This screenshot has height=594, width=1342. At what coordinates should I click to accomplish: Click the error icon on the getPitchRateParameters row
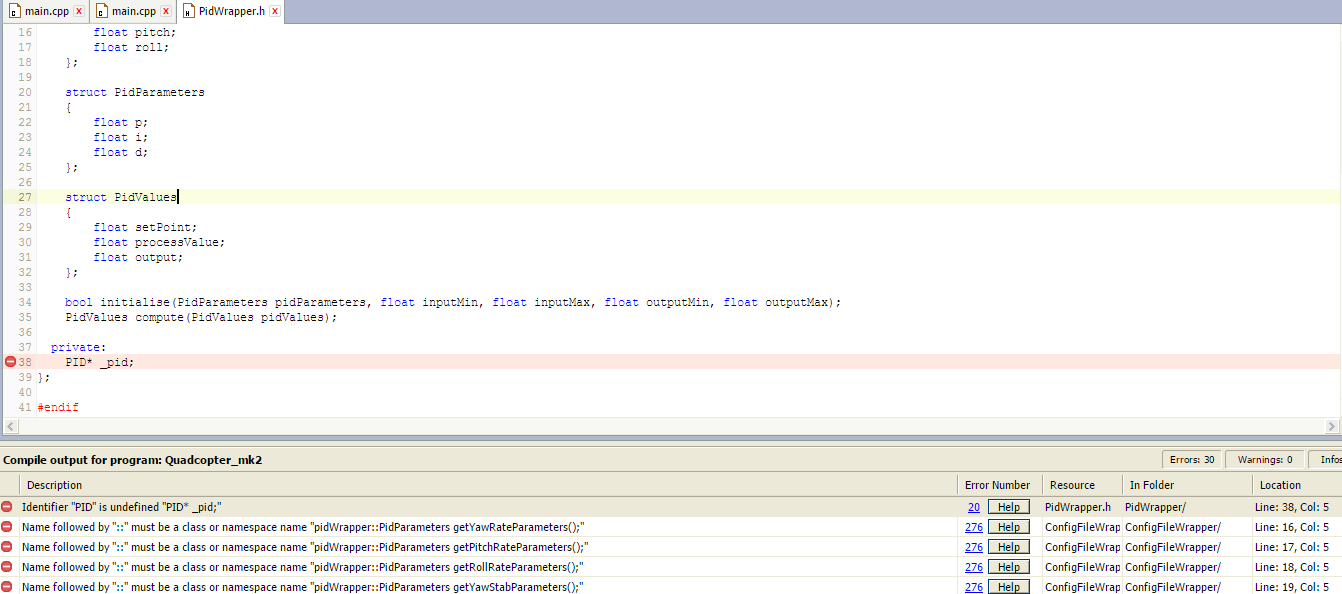(8, 547)
